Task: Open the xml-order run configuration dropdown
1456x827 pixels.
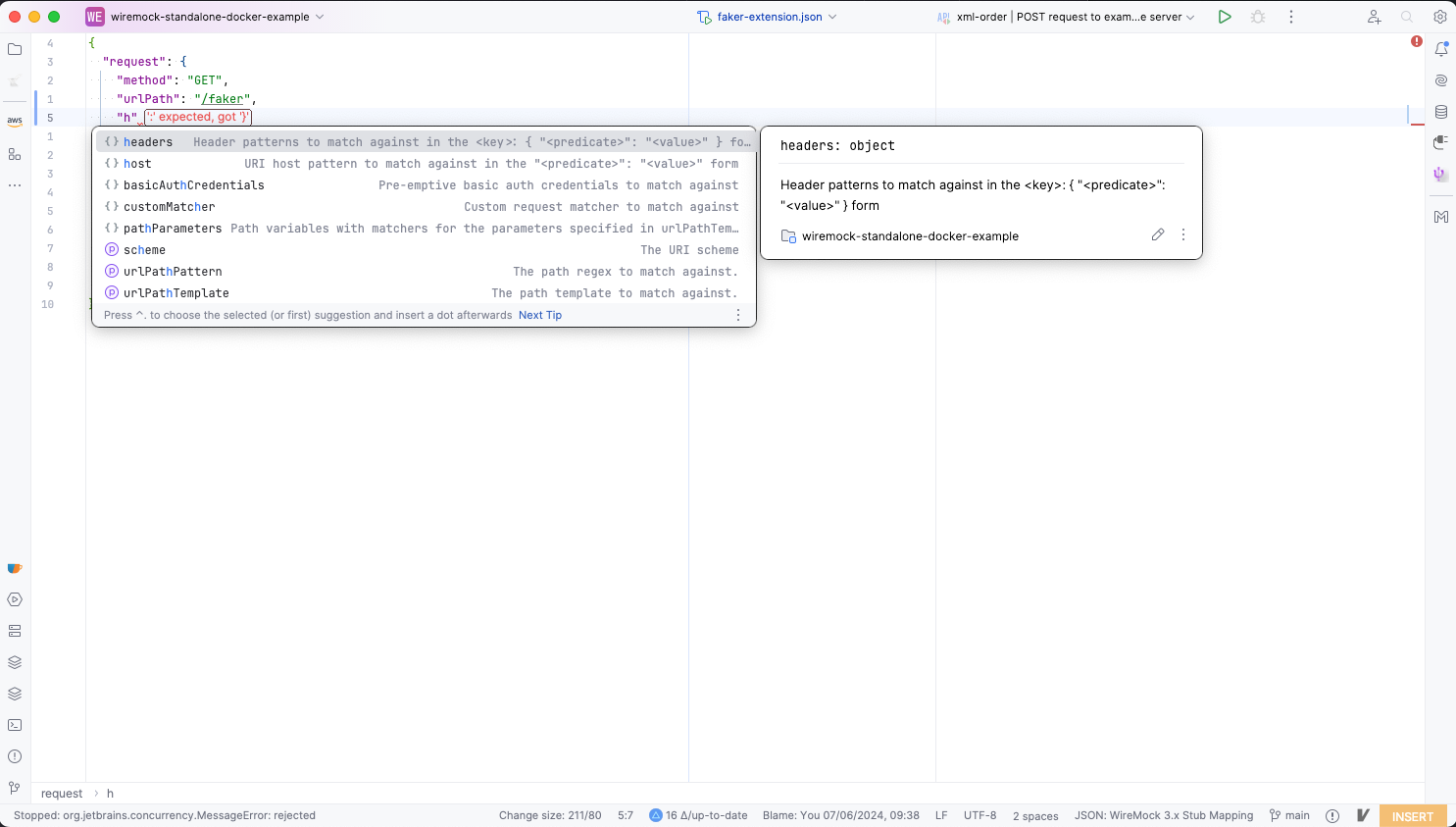Action: [x=1066, y=17]
